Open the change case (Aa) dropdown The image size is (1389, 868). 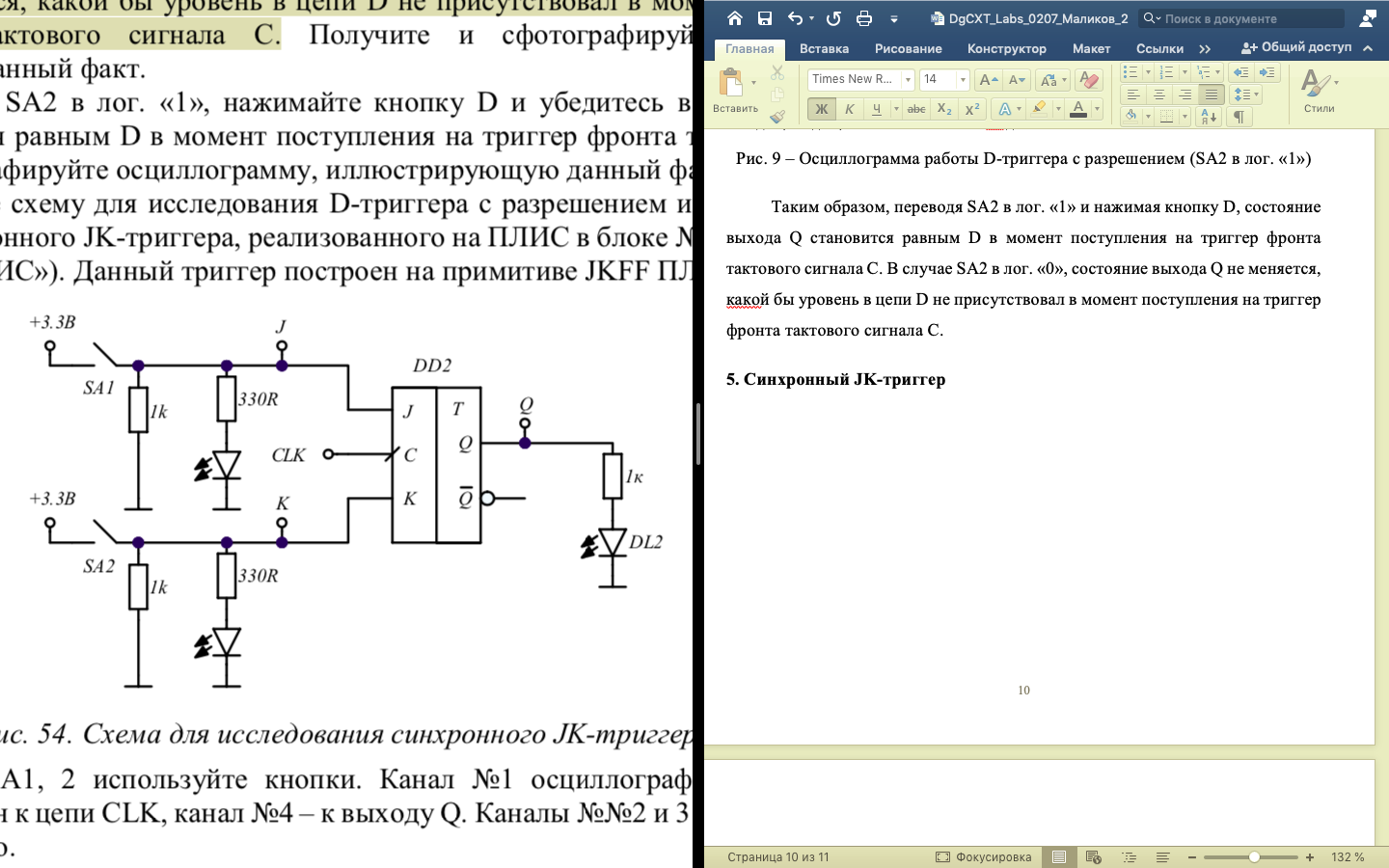tap(1053, 80)
